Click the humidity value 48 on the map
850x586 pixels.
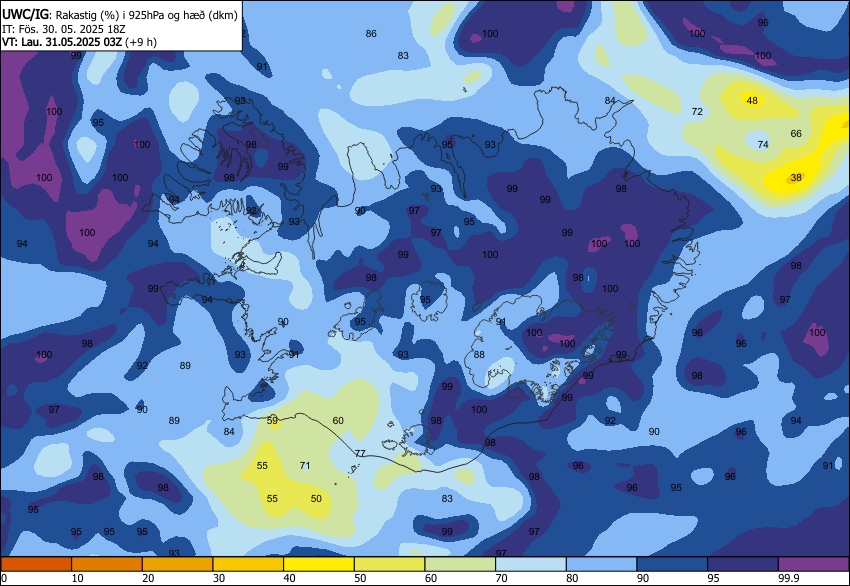pyautogui.click(x=752, y=100)
